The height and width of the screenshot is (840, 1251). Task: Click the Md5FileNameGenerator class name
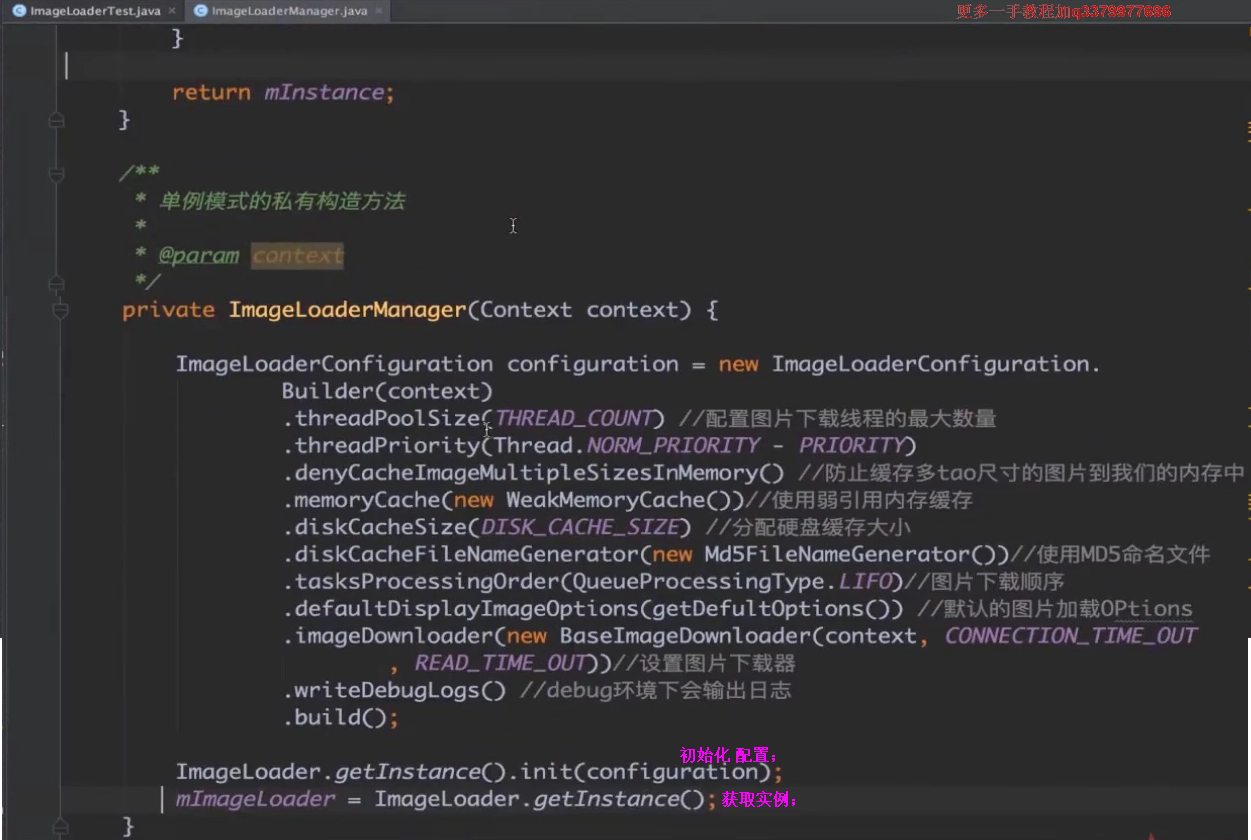point(837,553)
